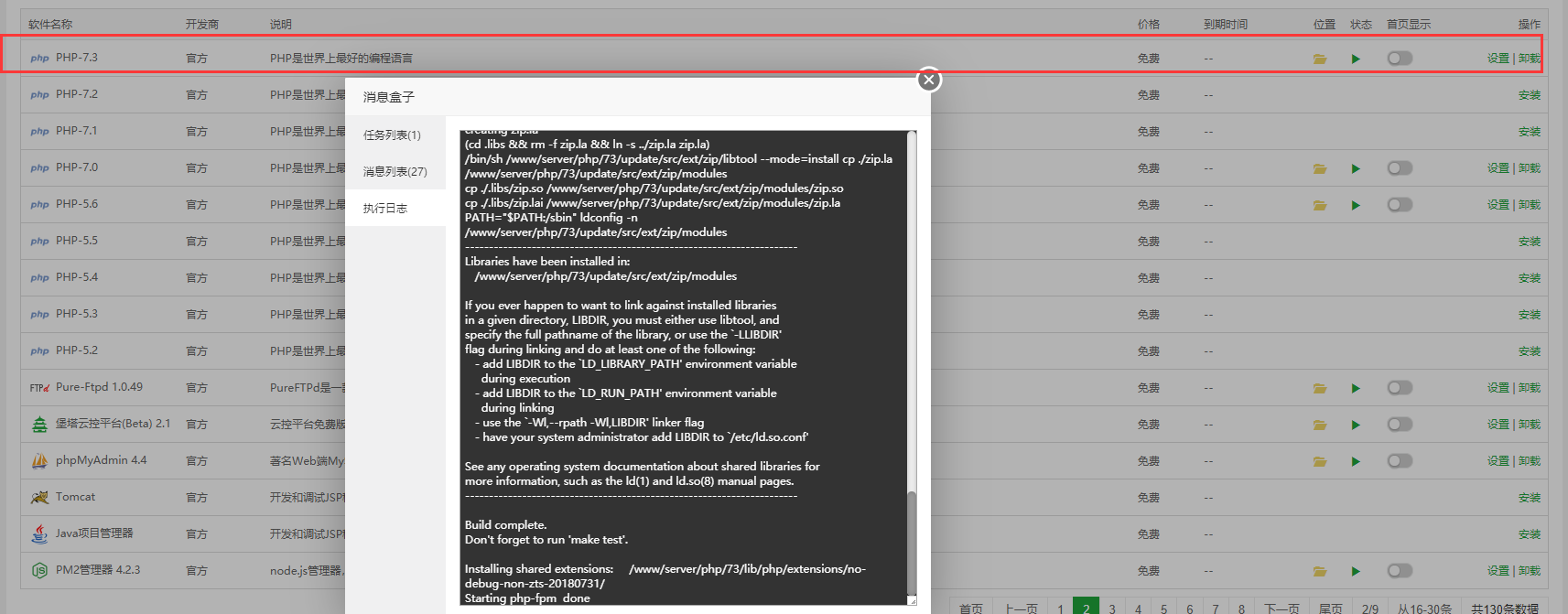The height and width of the screenshot is (614, 1568).
Task: Click 安装 for PHP-7.2
Action: click(1530, 95)
